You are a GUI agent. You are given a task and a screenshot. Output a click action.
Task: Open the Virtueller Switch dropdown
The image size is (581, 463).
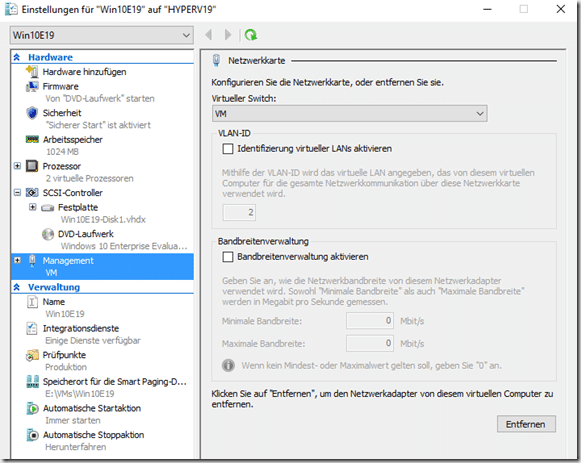[349, 114]
